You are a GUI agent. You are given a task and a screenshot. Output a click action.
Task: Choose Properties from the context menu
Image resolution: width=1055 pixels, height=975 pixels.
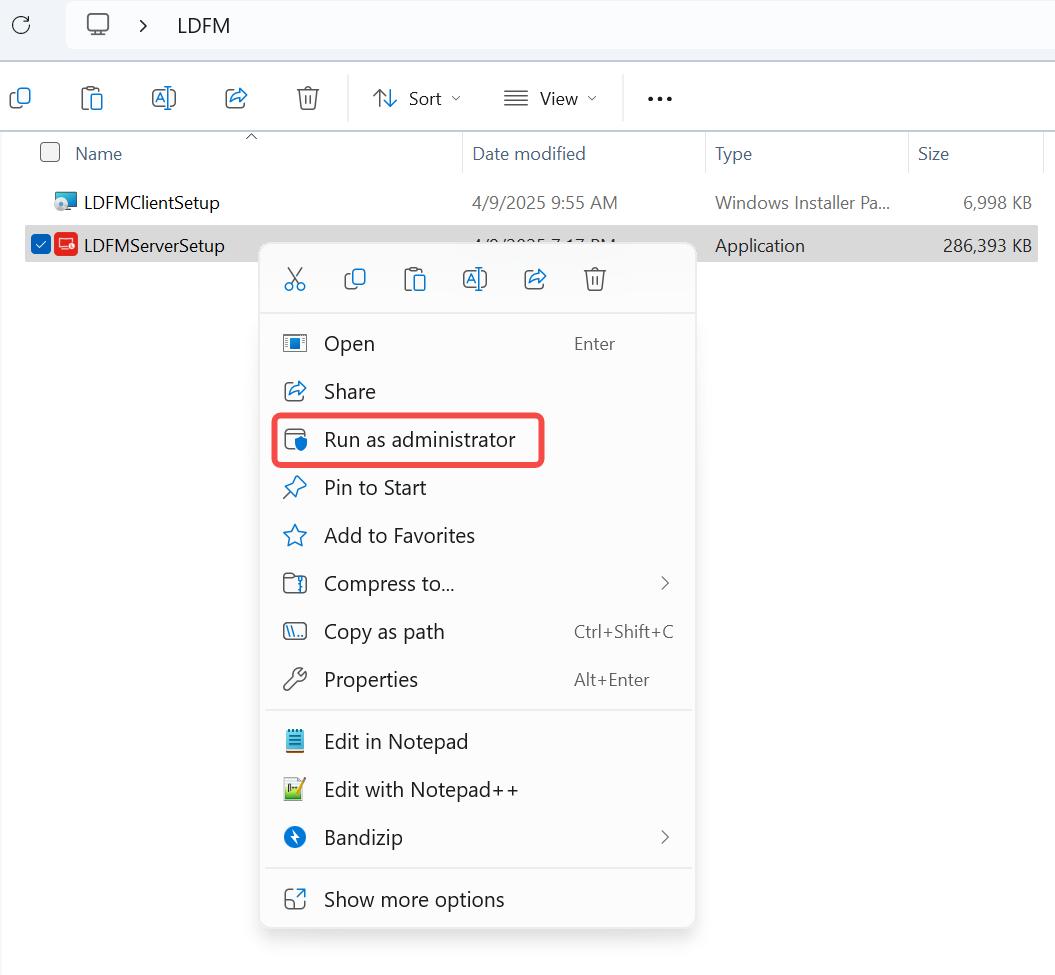[371, 680]
